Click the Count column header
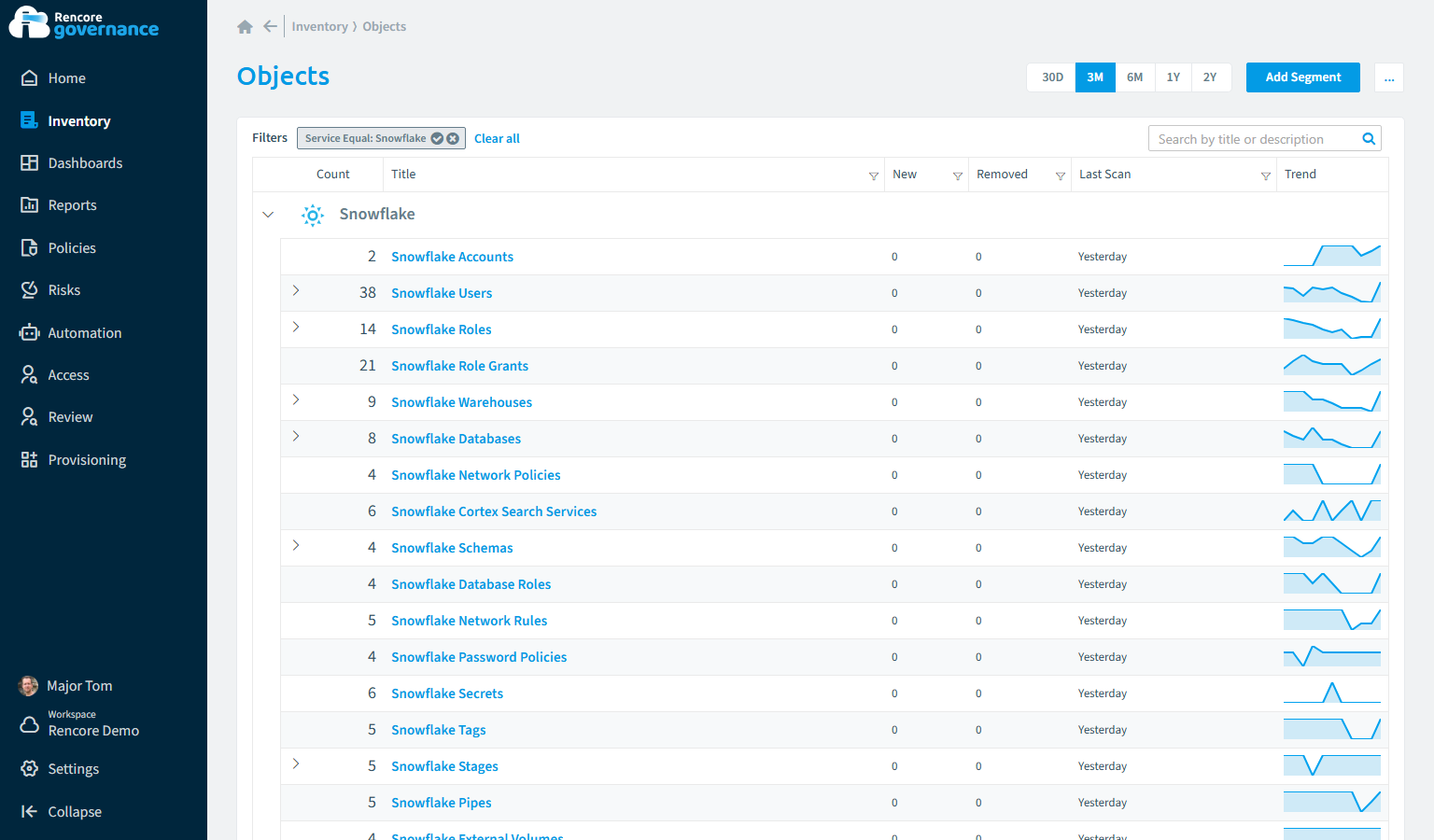The image size is (1434, 840). 332,175
